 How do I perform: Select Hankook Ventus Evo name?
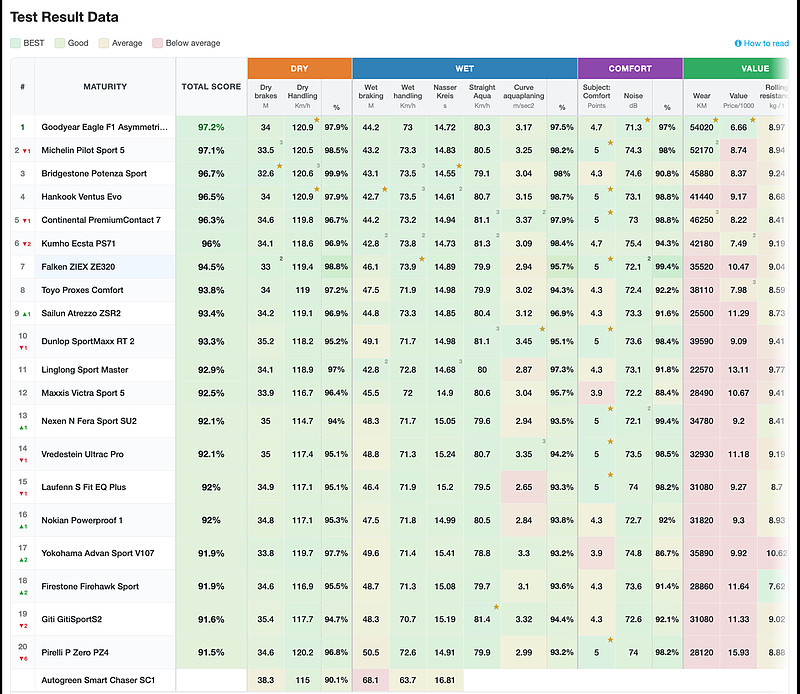click(x=82, y=196)
